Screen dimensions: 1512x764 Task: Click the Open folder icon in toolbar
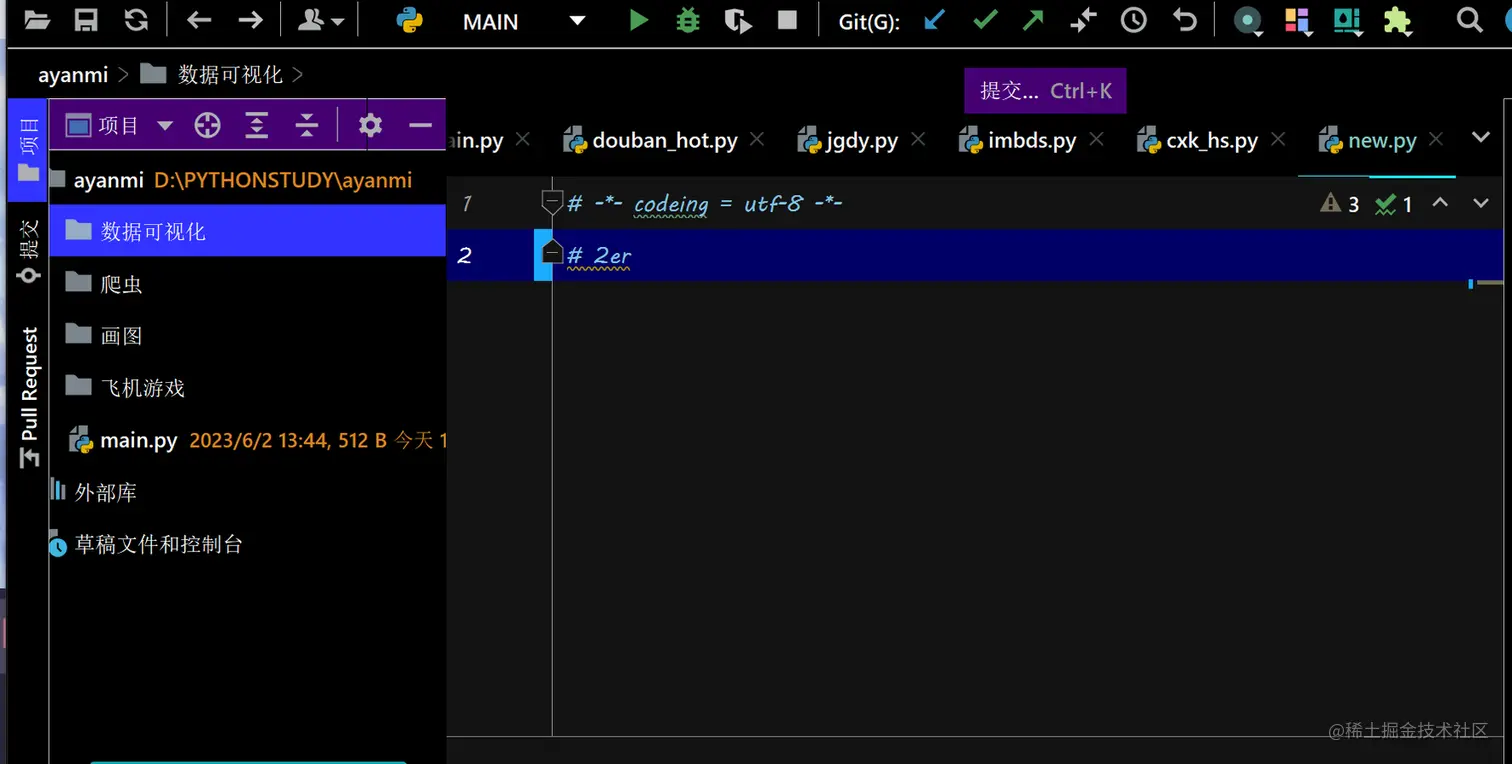[x=38, y=20]
